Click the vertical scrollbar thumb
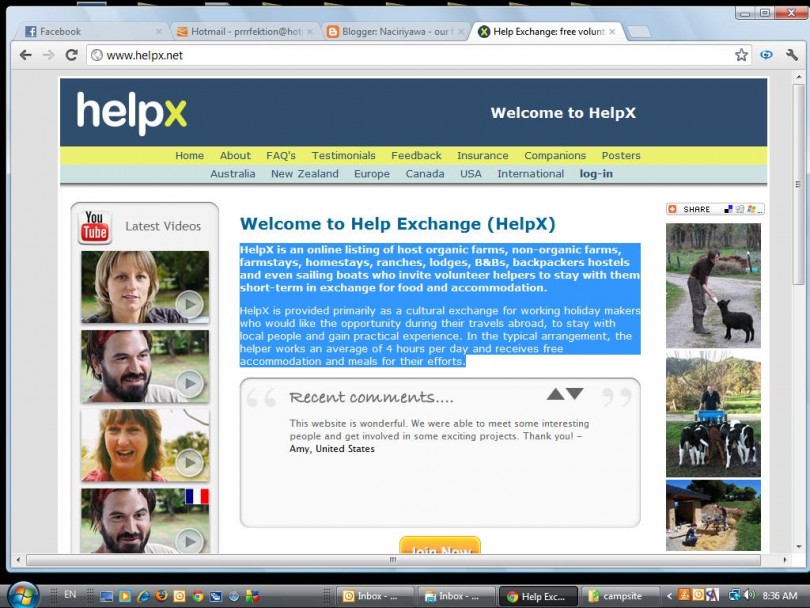This screenshot has width=810, height=608. pyautogui.click(x=799, y=184)
